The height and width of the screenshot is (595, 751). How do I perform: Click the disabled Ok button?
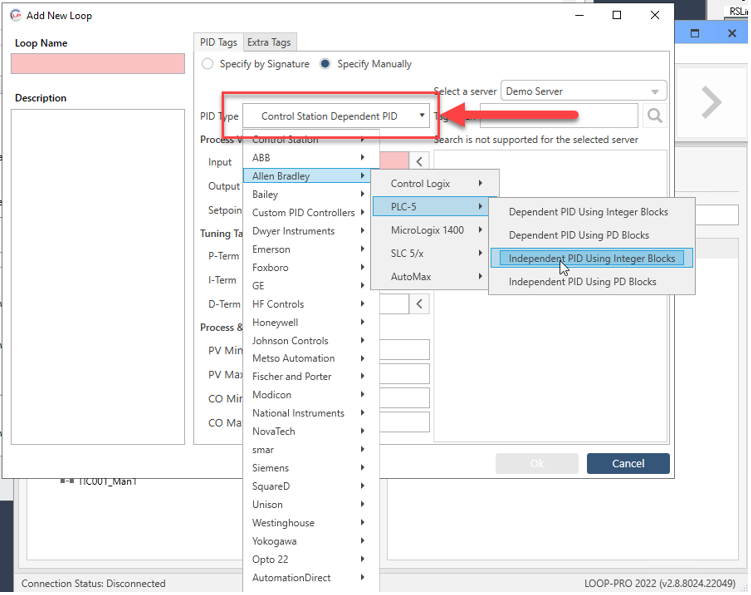[536, 463]
